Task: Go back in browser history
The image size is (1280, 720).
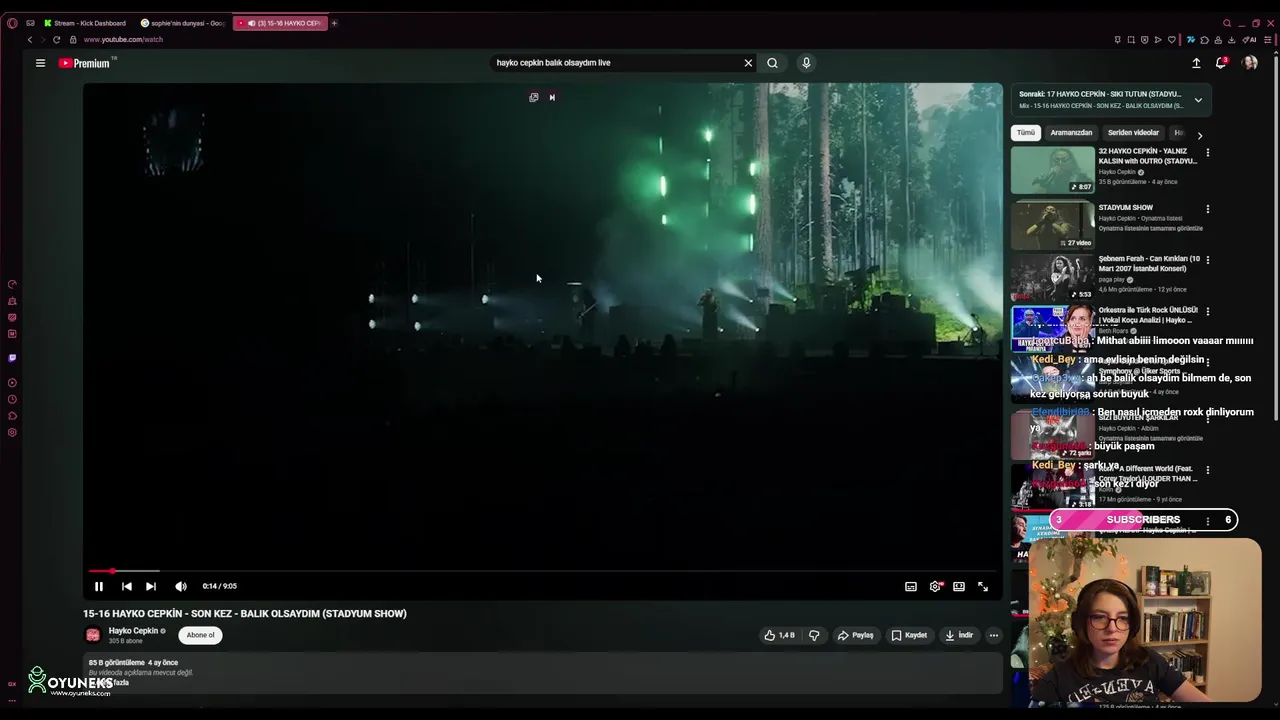Action: (30, 40)
